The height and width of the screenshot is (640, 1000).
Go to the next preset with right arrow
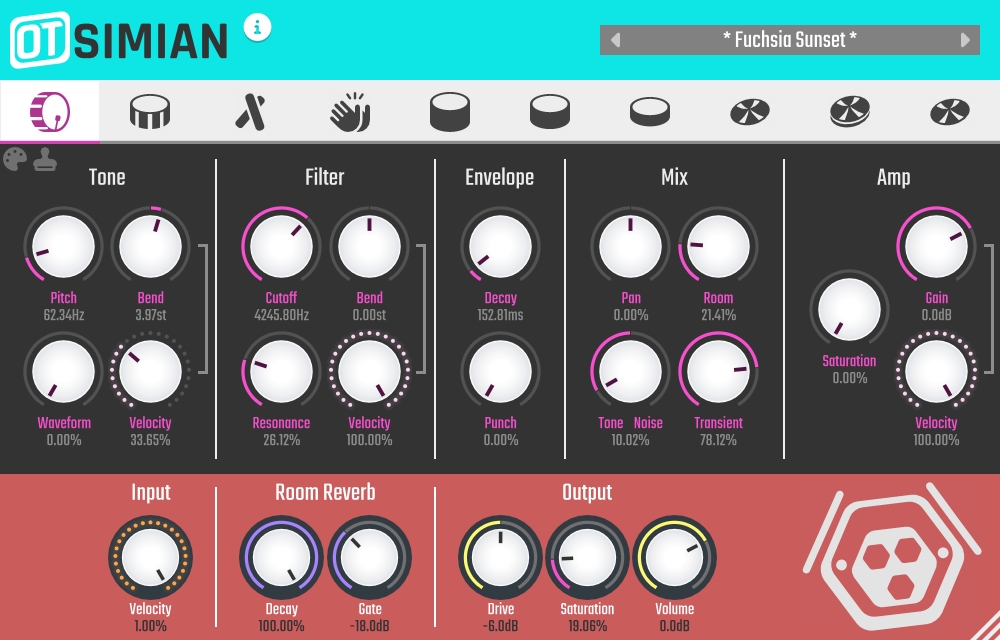965,40
